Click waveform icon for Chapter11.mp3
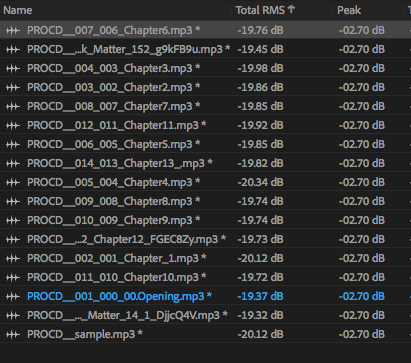The height and width of the screenshot is (363, 411). [13, 125]
